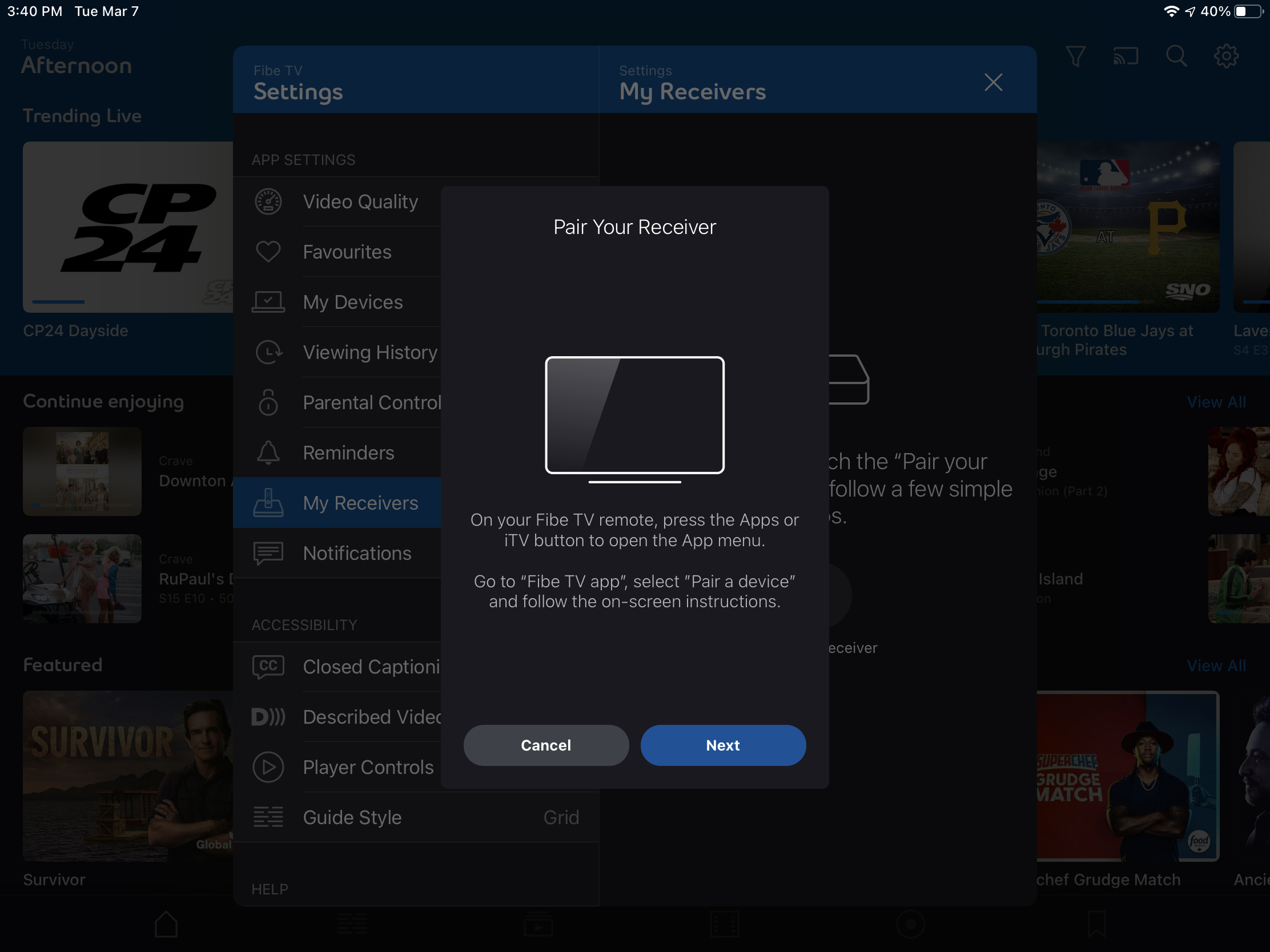Click the Survivor title text
The height and width of the screenshot is (952, 1270).
coord(54,880)
